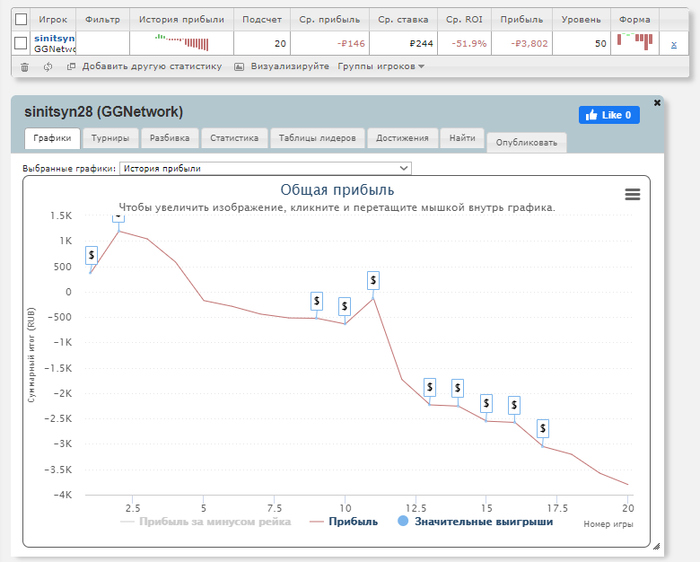
Task: Click the Ср. прибыль column header
Action: [330, 20]
